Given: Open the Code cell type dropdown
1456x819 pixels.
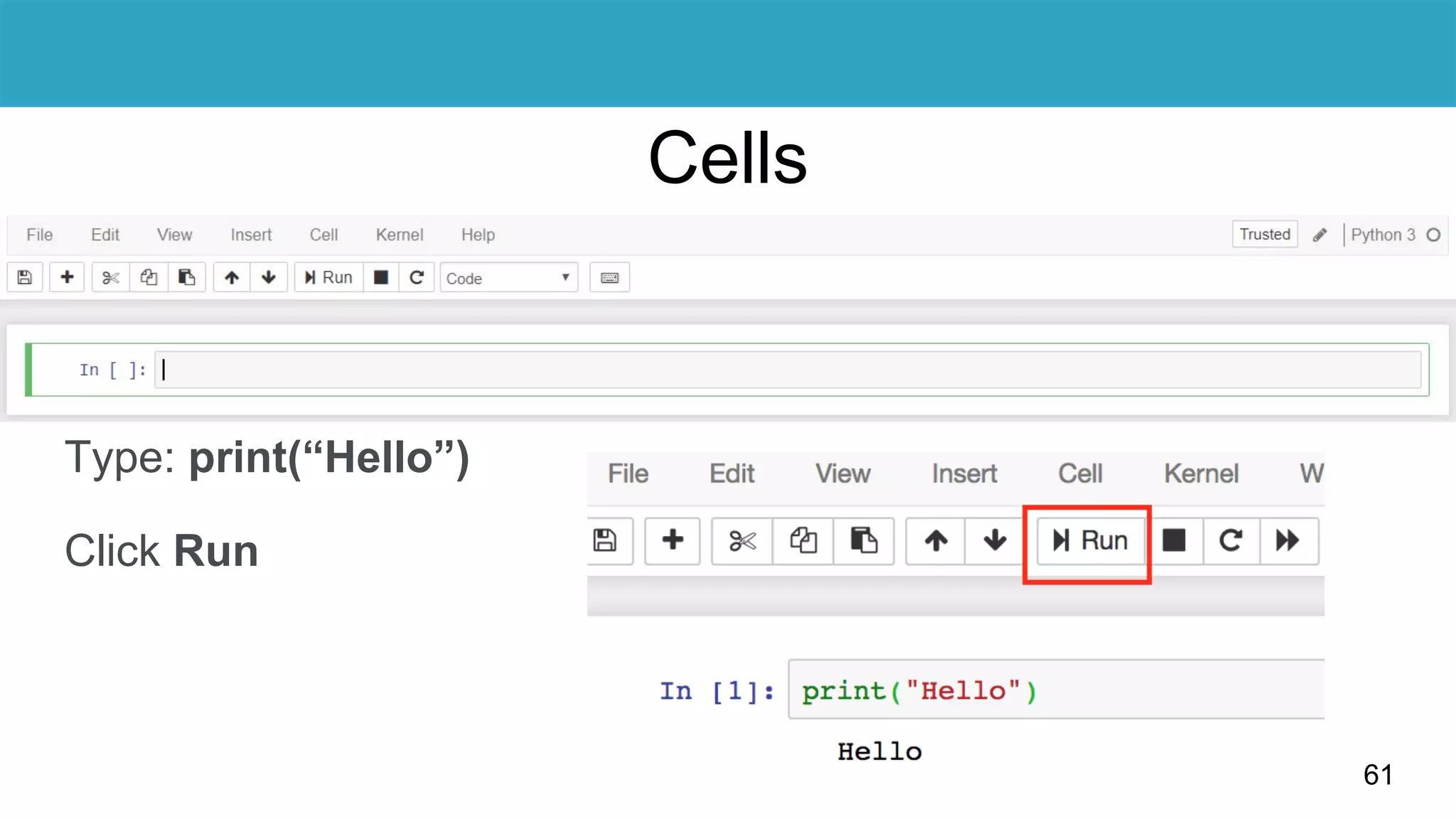Looking at the screenshot, I should point(508,278).
